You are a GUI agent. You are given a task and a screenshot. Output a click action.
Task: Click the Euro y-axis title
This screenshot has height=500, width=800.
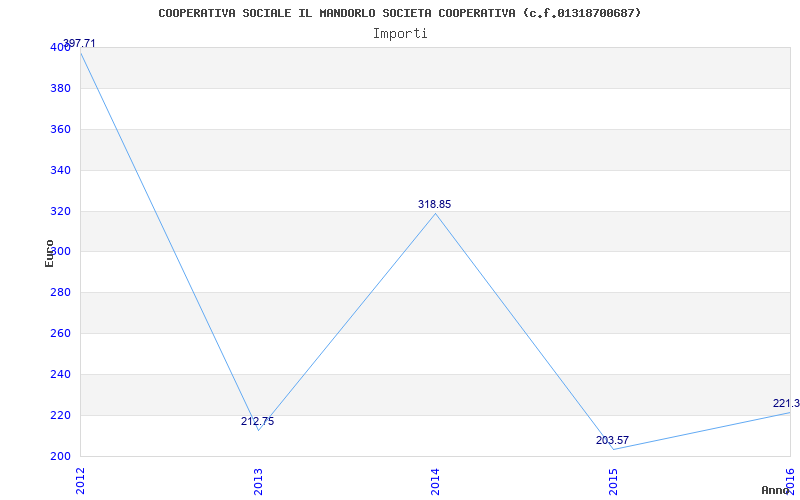click(x=49, y=253)
